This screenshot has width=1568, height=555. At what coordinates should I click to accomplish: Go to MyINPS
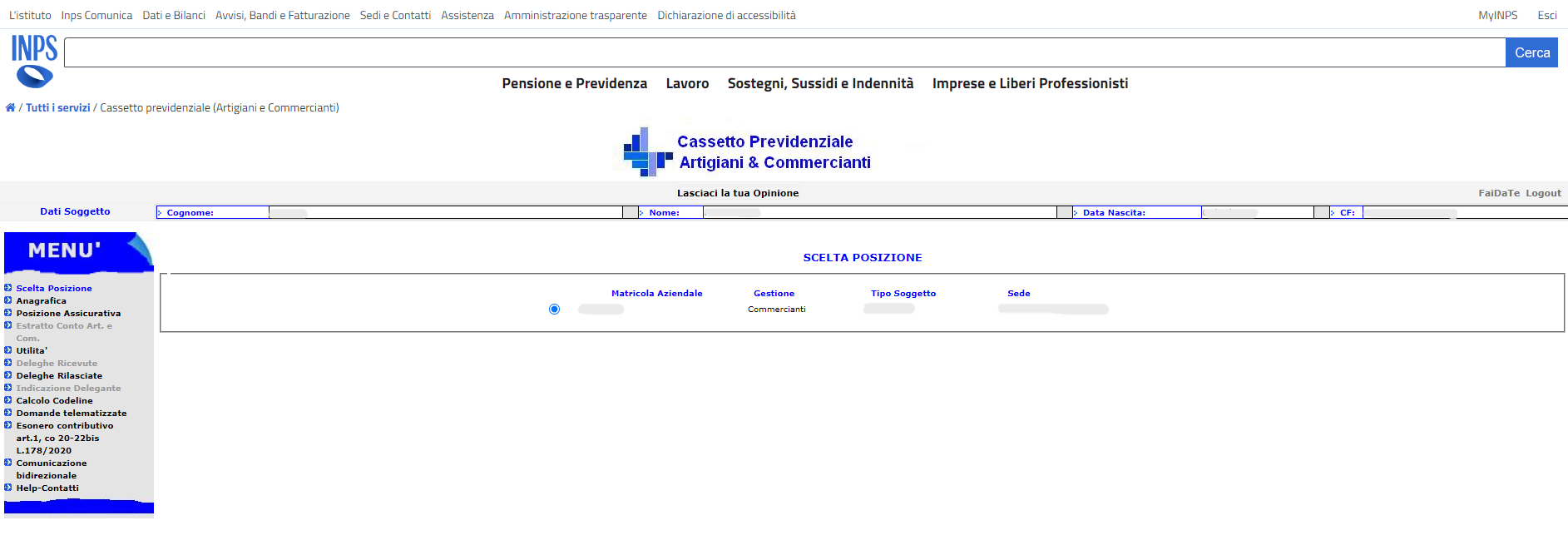click(1498, 15)
